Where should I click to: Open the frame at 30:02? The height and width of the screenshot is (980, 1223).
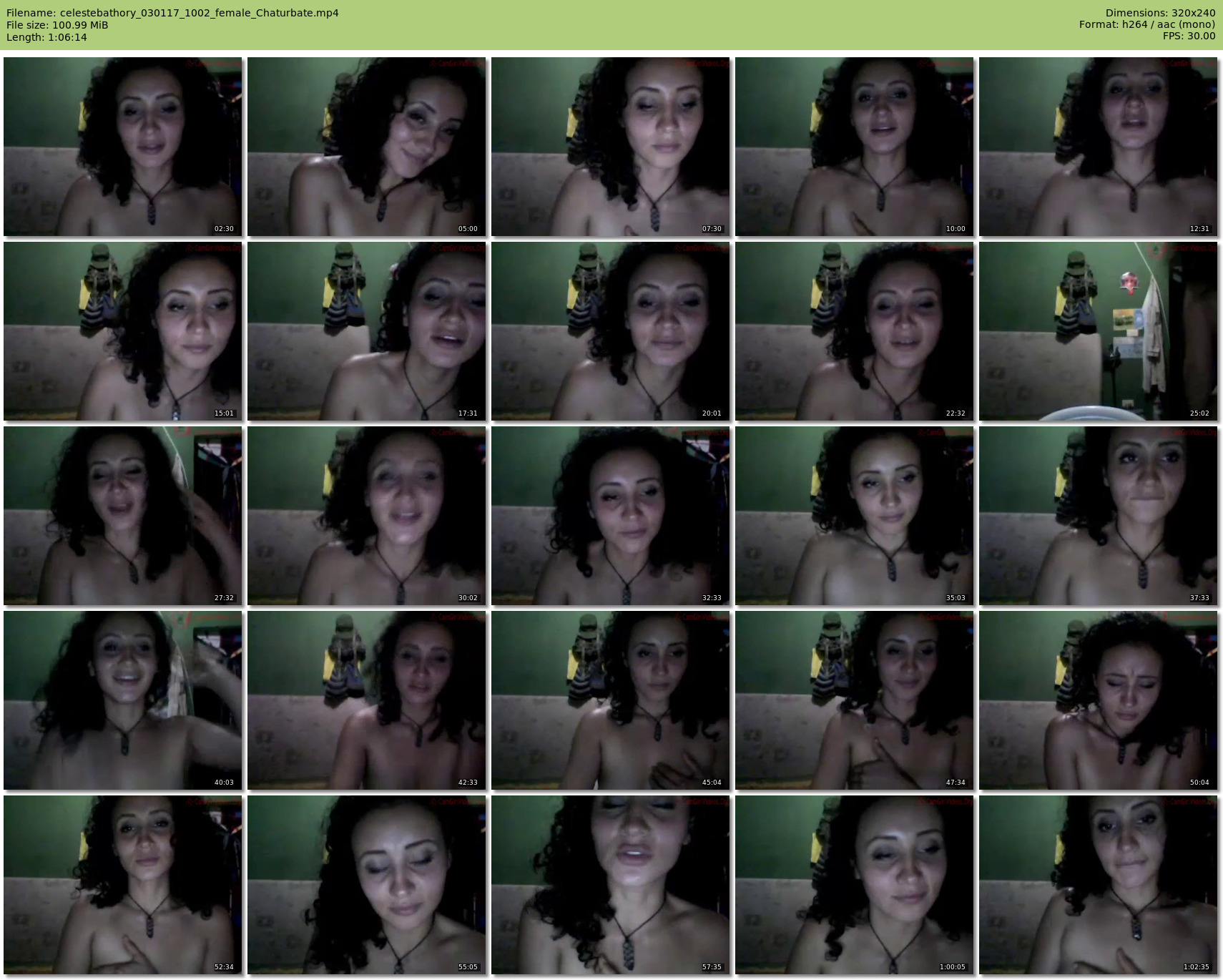[x=367, y=516]
